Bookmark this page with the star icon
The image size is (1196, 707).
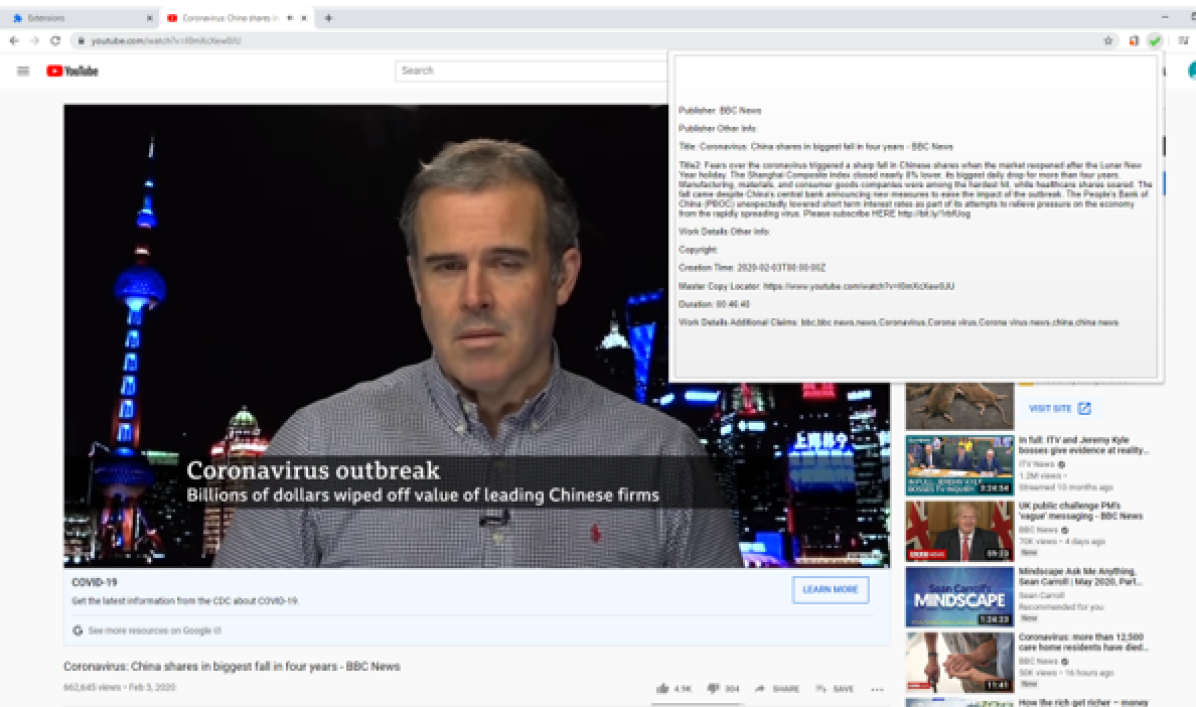[x=1108, y=40]
